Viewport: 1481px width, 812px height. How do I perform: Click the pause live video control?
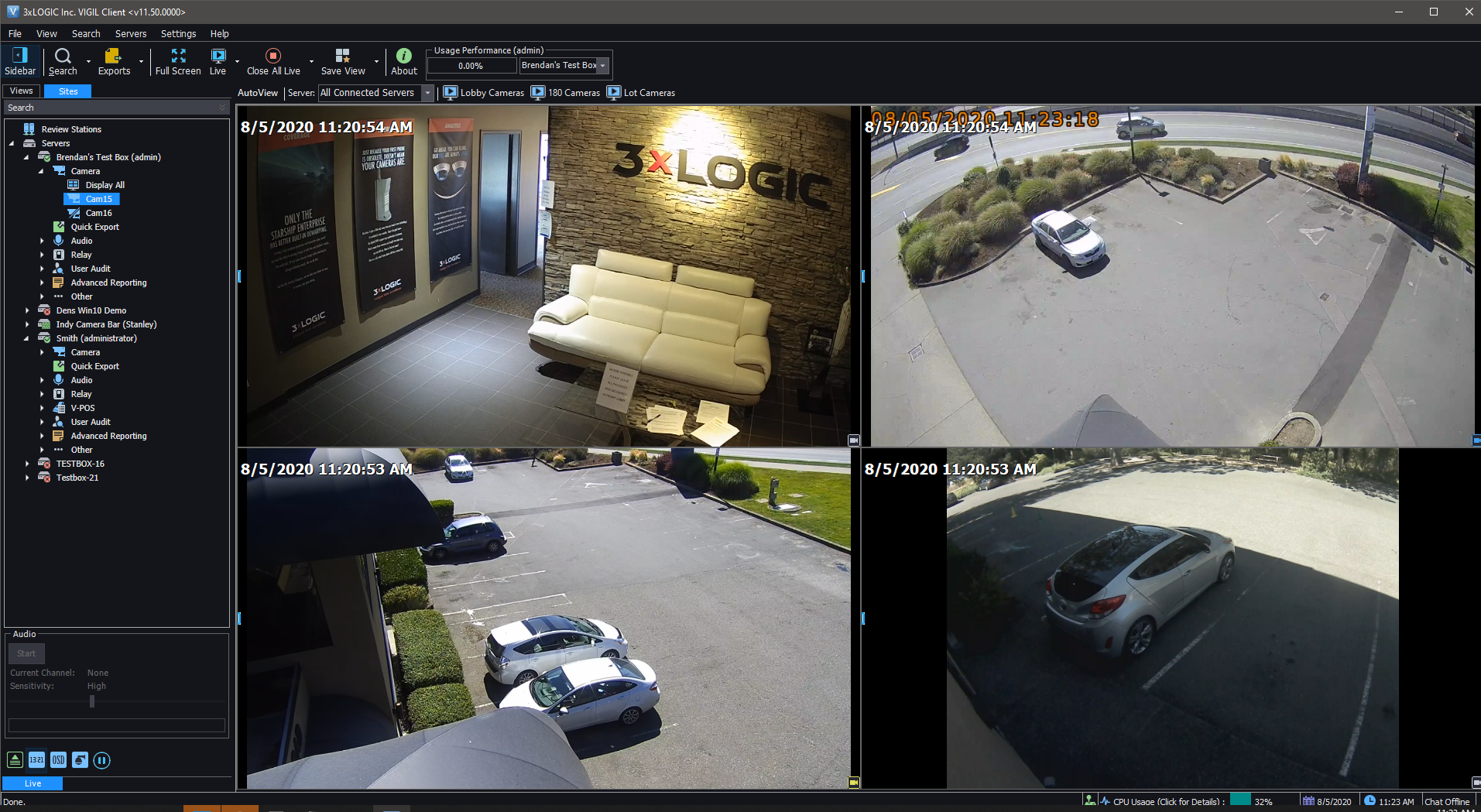click(102, 760)
